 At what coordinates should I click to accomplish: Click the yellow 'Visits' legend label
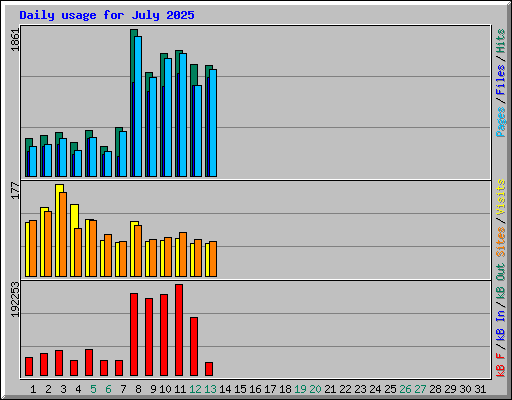tap(500, 197)
